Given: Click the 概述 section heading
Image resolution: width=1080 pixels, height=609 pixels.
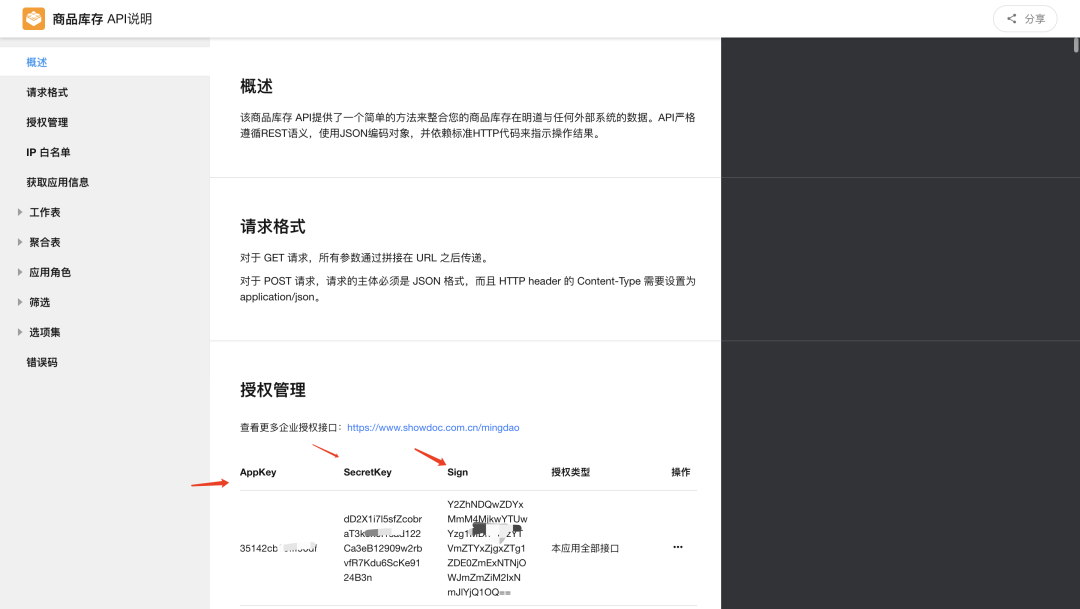Looking at the screenshot, I should click(x=256, y=86).
